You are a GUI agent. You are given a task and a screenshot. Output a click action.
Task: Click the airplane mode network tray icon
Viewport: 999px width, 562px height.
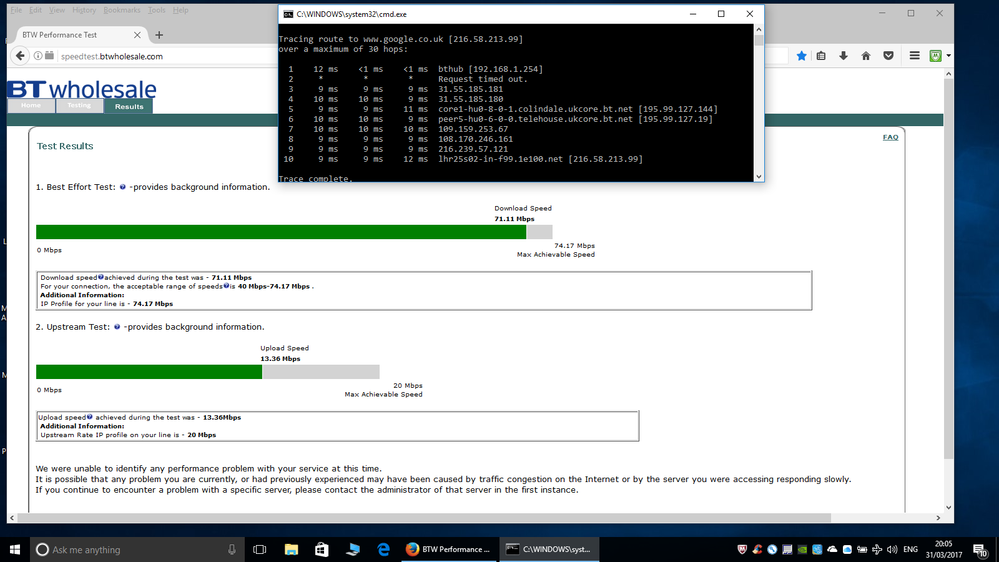coord(877,549)
